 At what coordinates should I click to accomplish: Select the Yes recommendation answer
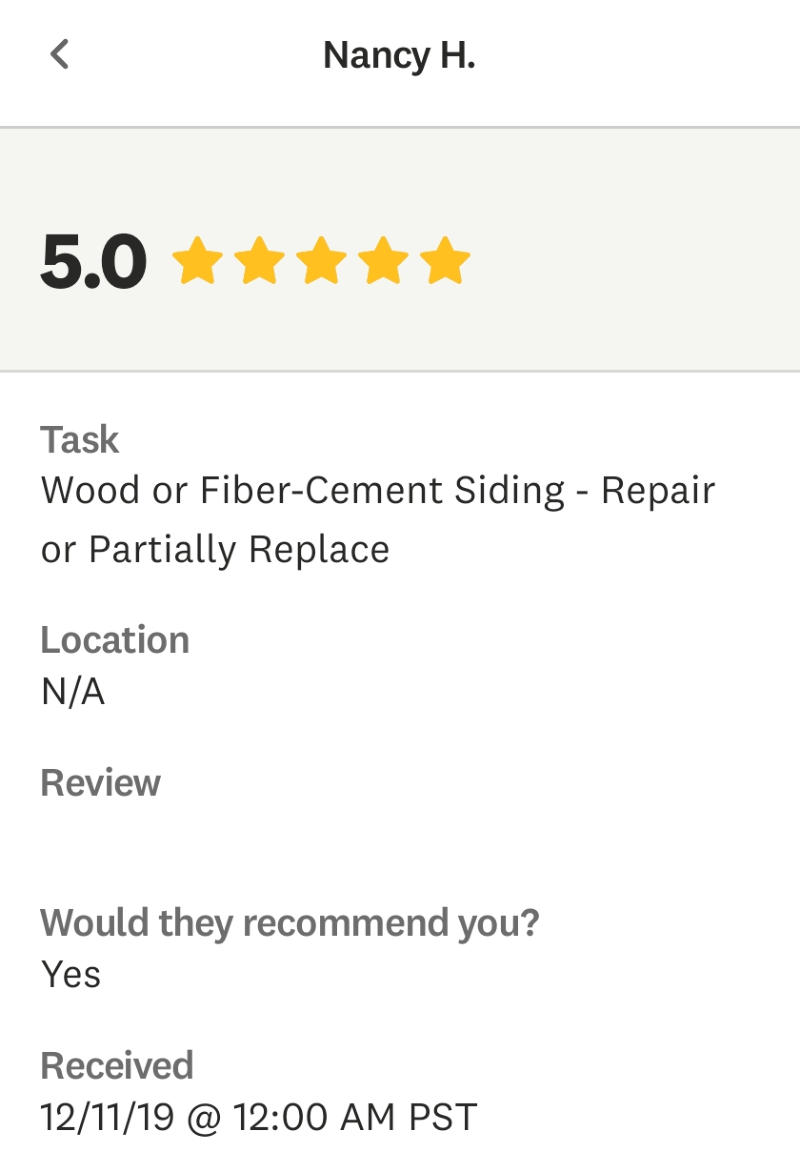pyautogui.click(x=71, y=974)
